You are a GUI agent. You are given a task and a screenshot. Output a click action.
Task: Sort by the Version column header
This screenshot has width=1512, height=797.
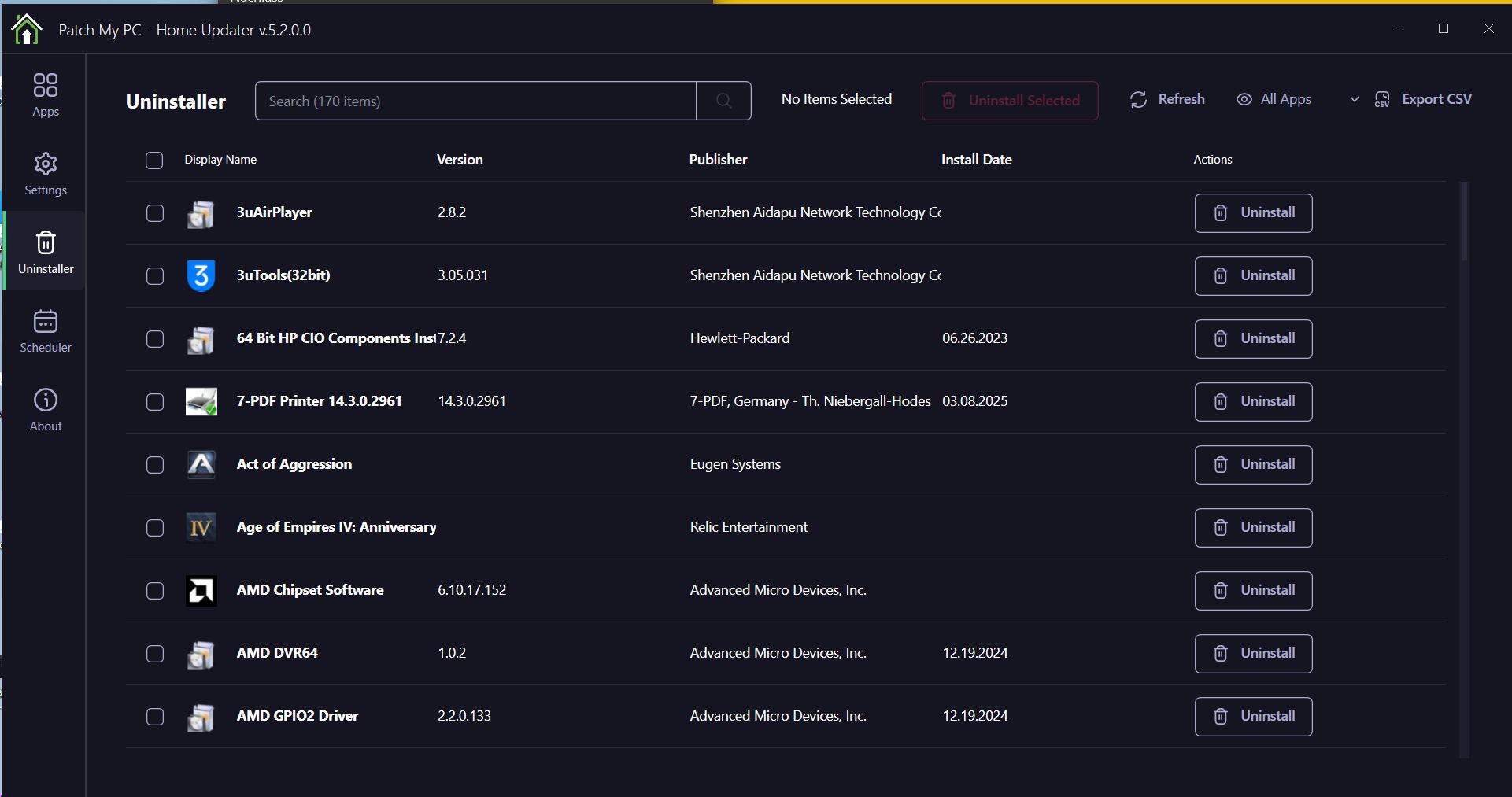click(x=460, y=160)
